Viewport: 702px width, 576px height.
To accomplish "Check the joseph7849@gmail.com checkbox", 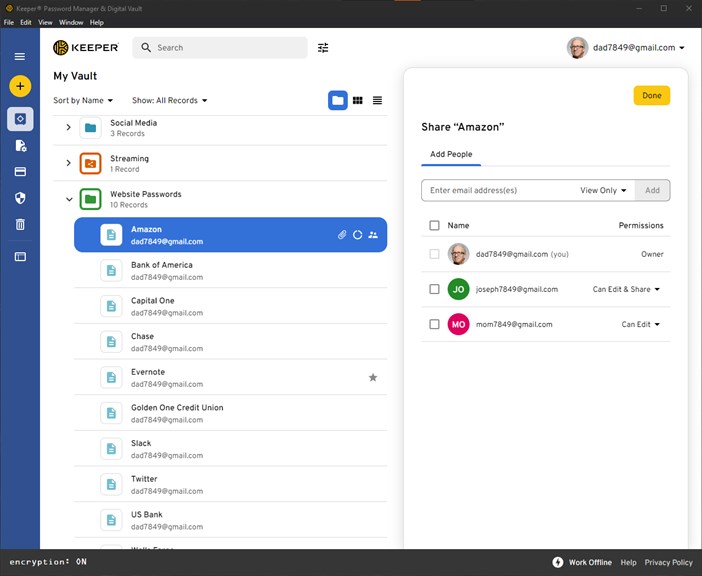I will point(434,289).
